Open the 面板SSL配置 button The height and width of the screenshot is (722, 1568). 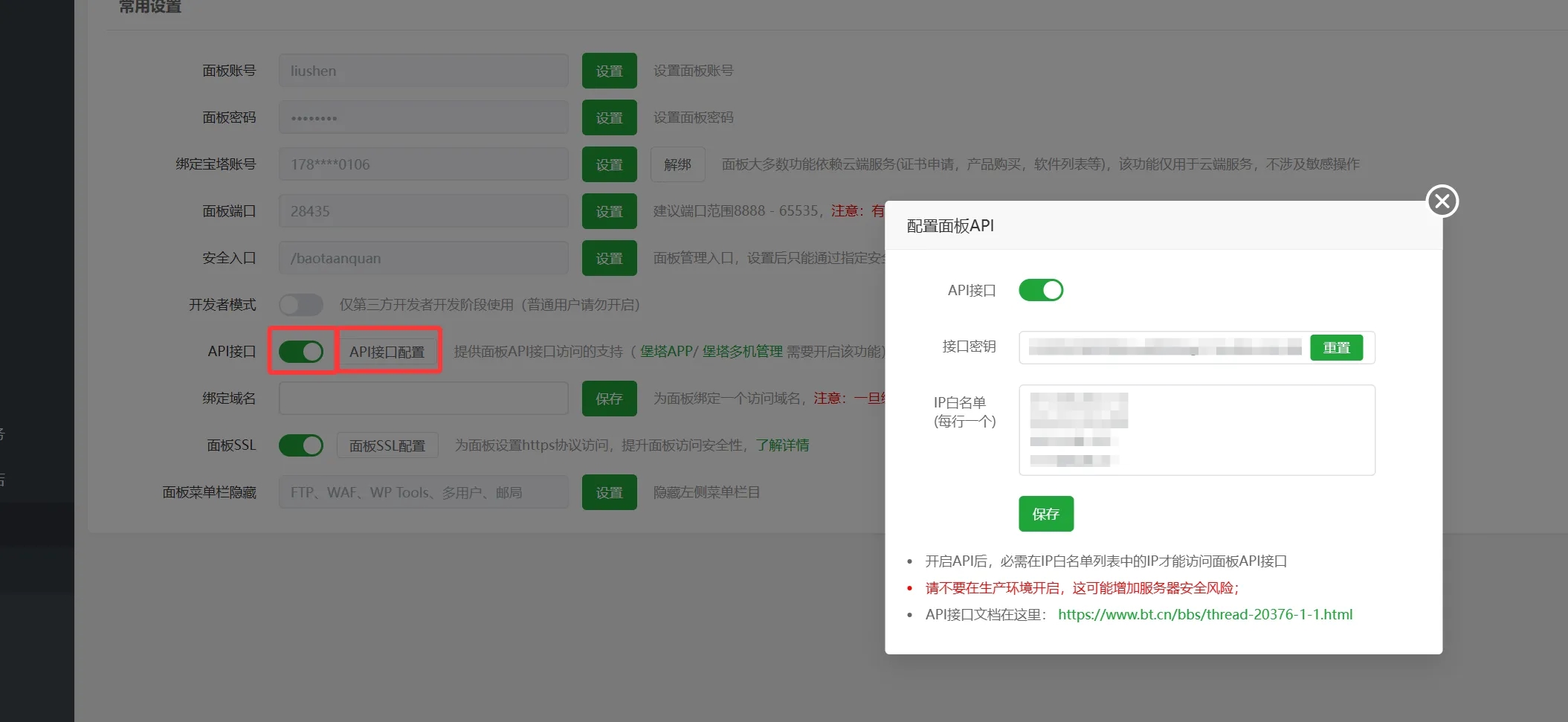387,445
